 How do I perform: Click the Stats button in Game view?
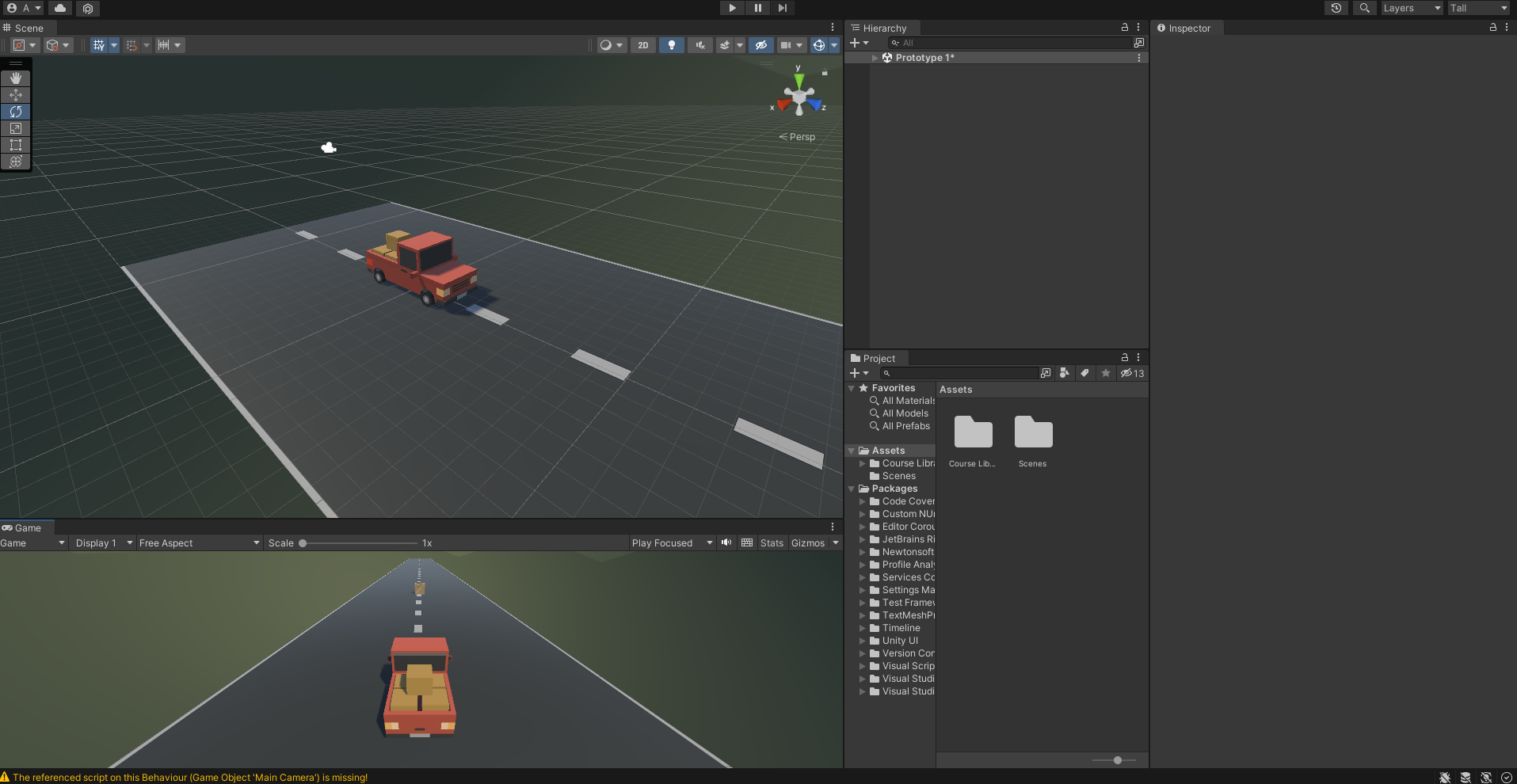point(772,543)
